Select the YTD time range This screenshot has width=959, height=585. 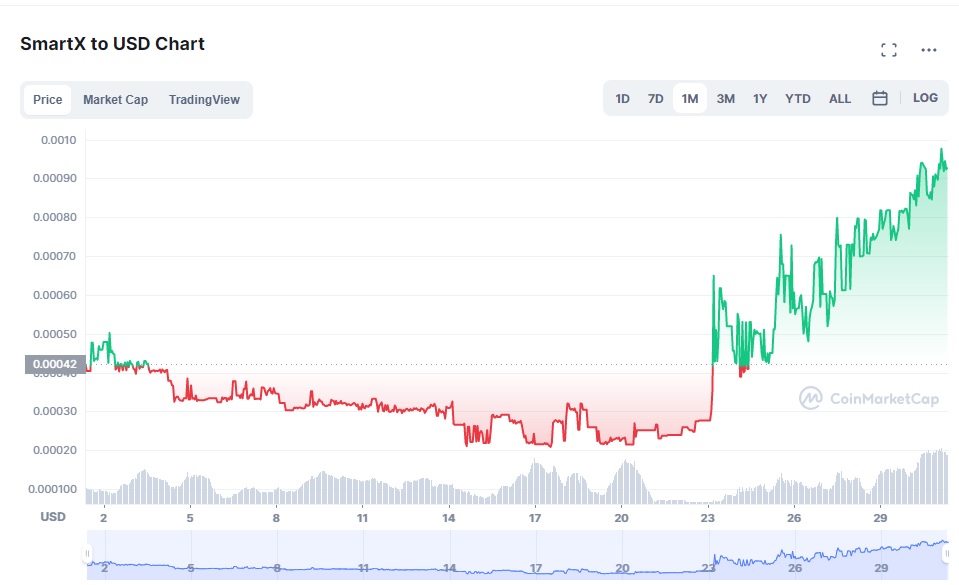798,99
